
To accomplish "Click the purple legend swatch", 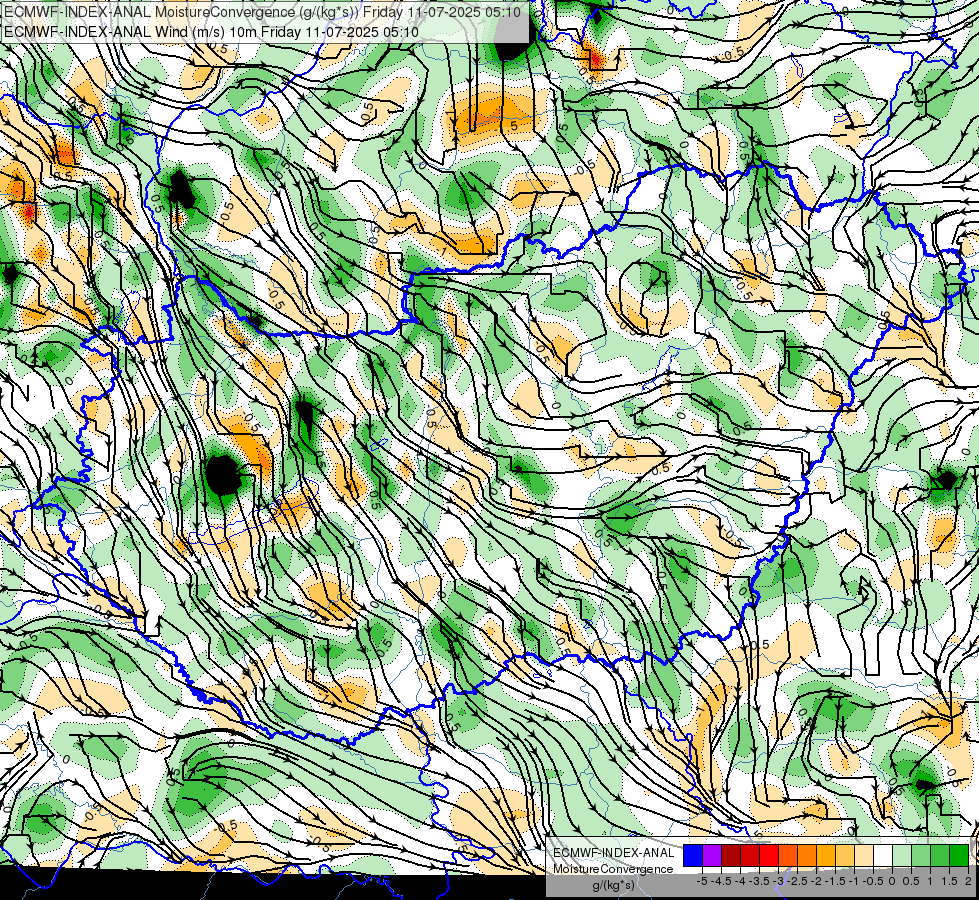I will [712, 855].
